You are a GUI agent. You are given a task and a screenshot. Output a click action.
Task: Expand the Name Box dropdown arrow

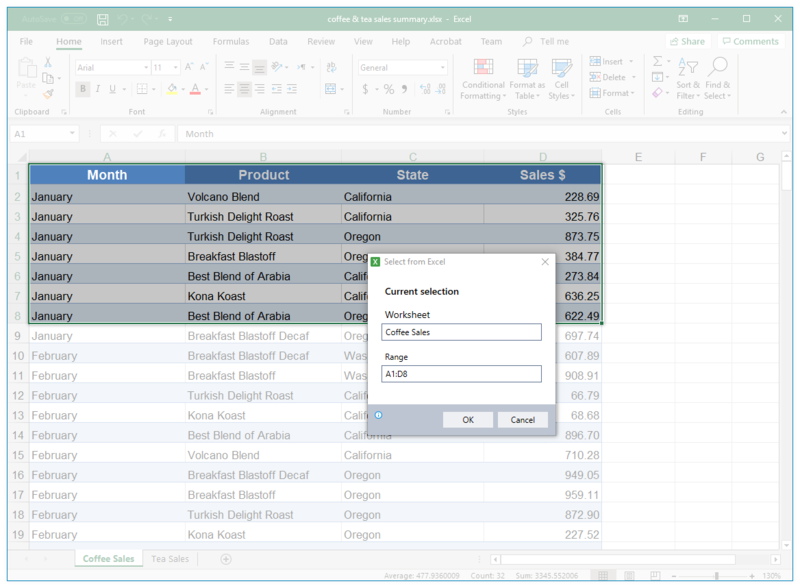click(x=72, y=133)
